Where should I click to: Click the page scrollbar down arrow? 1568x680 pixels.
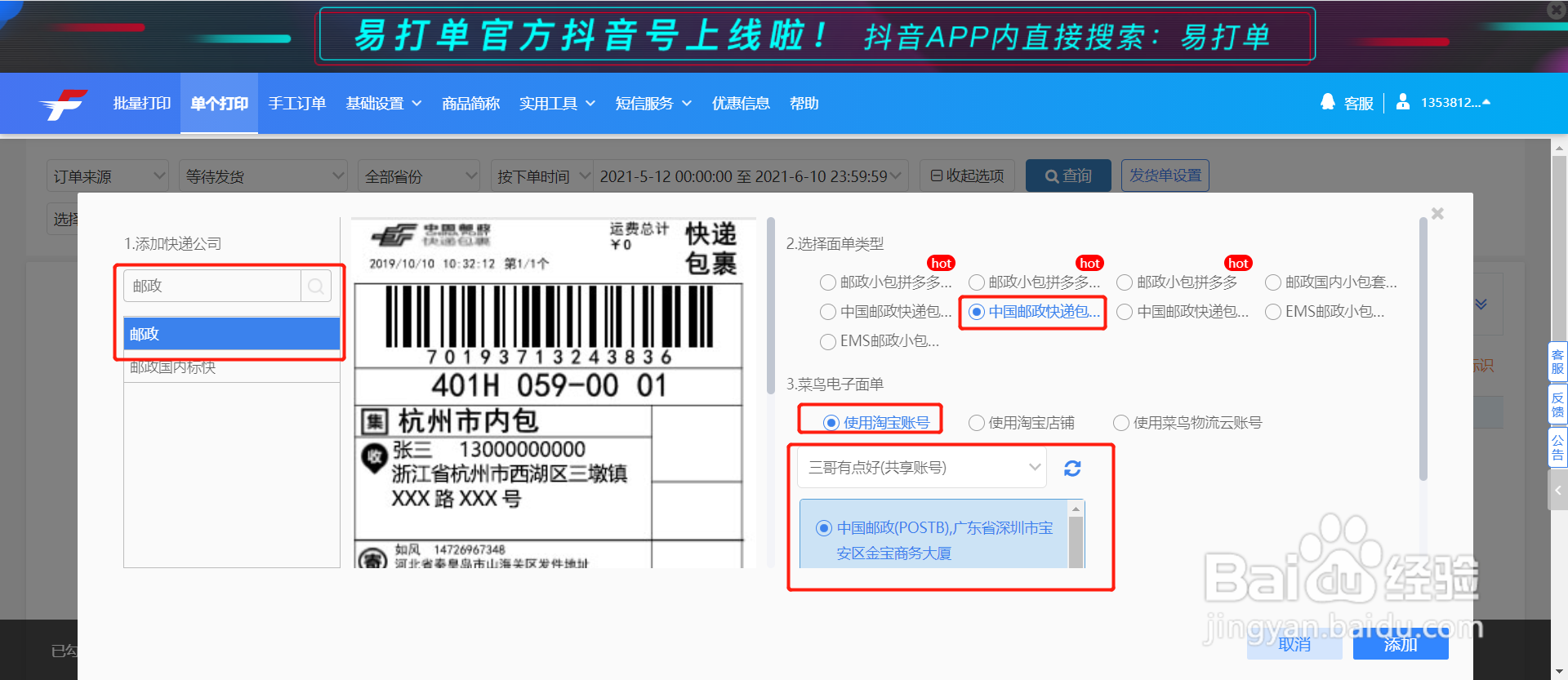pos(1559,672)
